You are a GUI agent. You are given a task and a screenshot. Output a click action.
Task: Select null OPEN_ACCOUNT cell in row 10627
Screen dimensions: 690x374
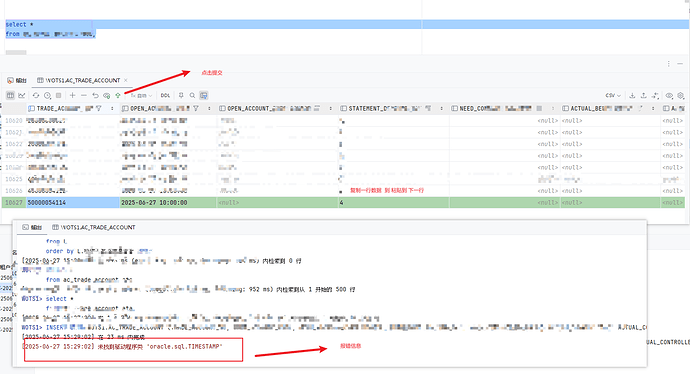277,202
